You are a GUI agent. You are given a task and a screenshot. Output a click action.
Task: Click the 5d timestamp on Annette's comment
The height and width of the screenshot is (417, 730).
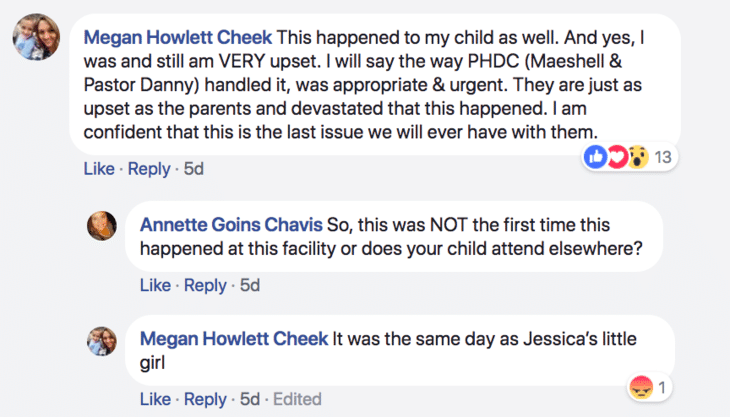click(x=249, y=285)
